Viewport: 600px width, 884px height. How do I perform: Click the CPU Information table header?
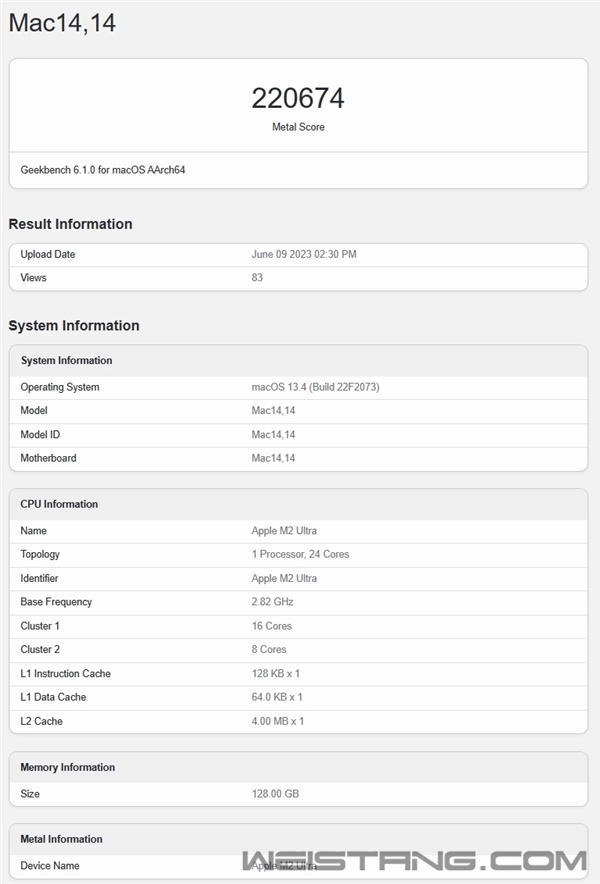coord(59,504)
